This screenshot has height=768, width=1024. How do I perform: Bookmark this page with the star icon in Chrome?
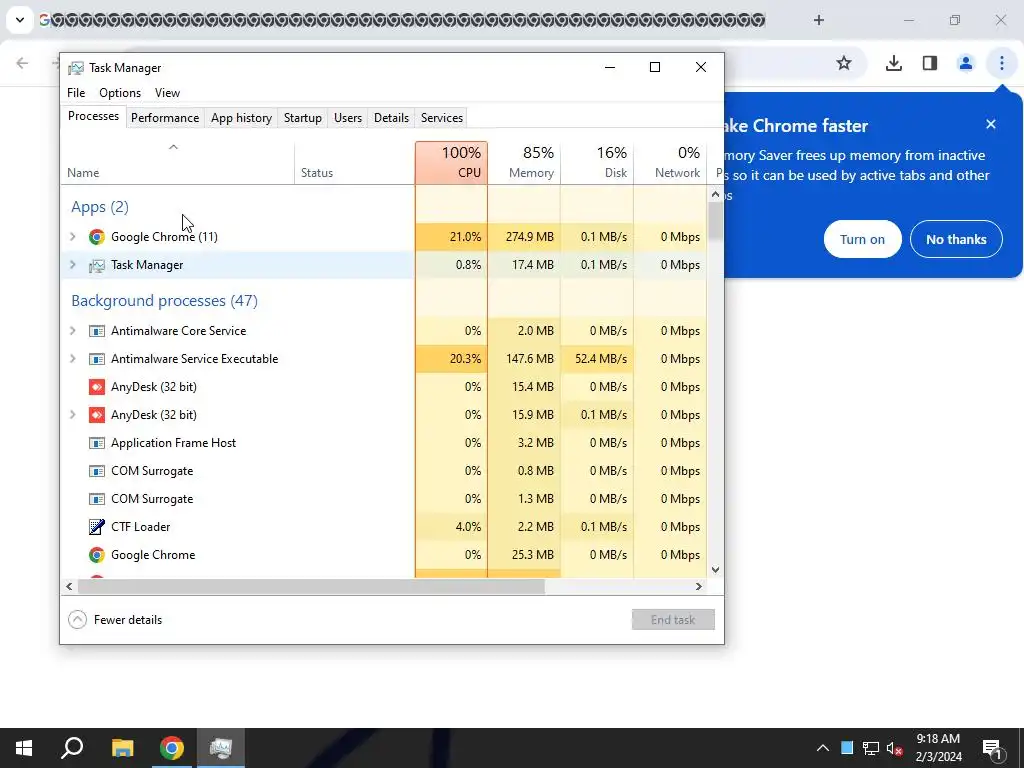pyautogui.click(x=844, y=63)
